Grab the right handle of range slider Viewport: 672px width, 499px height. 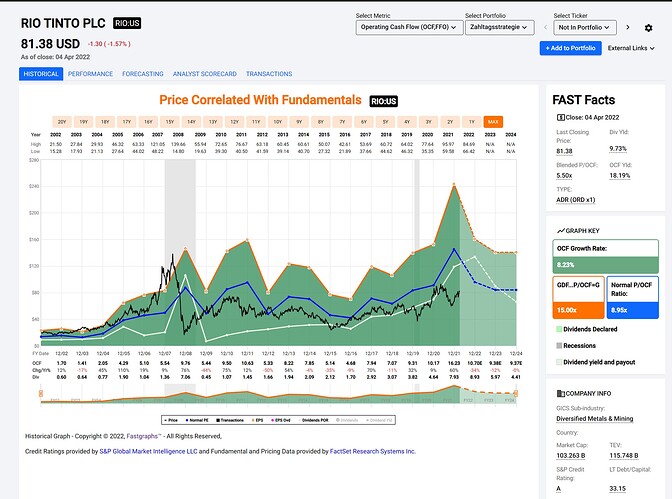pos(516,393)
